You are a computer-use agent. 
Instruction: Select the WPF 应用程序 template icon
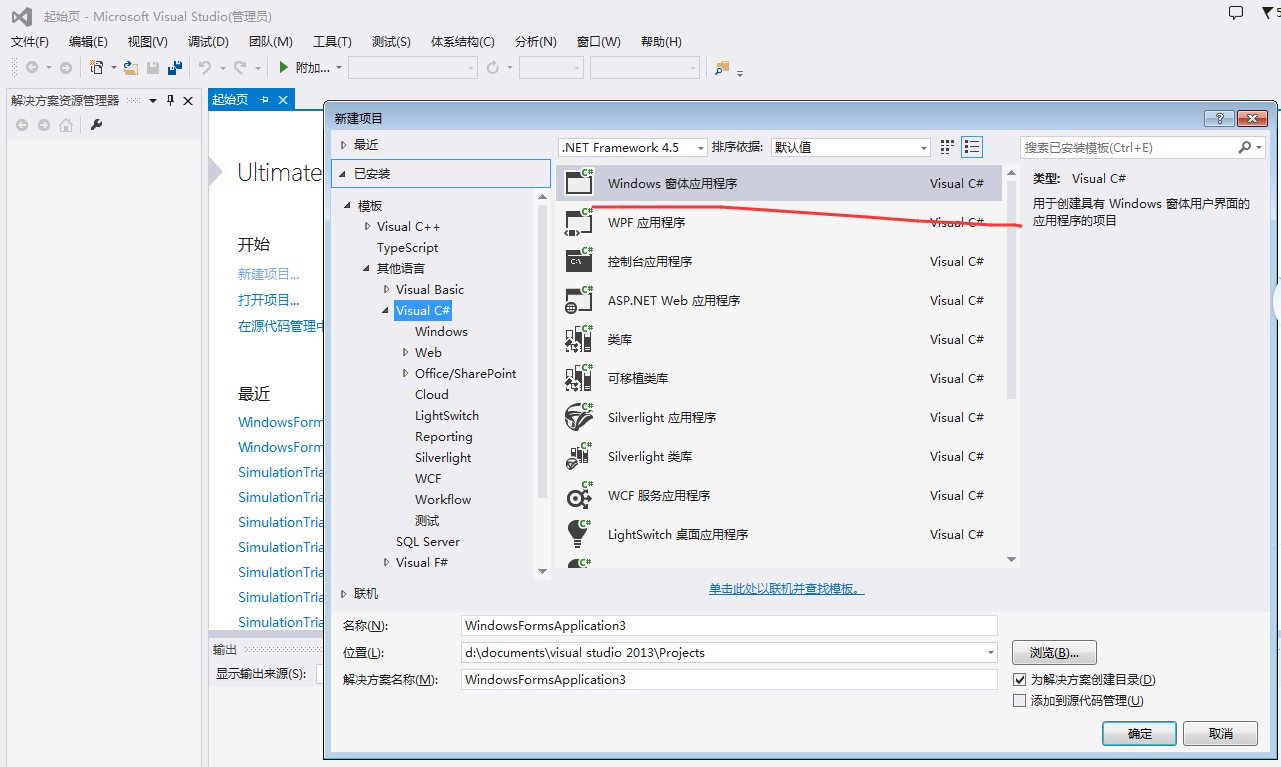(x=578, y=221)
